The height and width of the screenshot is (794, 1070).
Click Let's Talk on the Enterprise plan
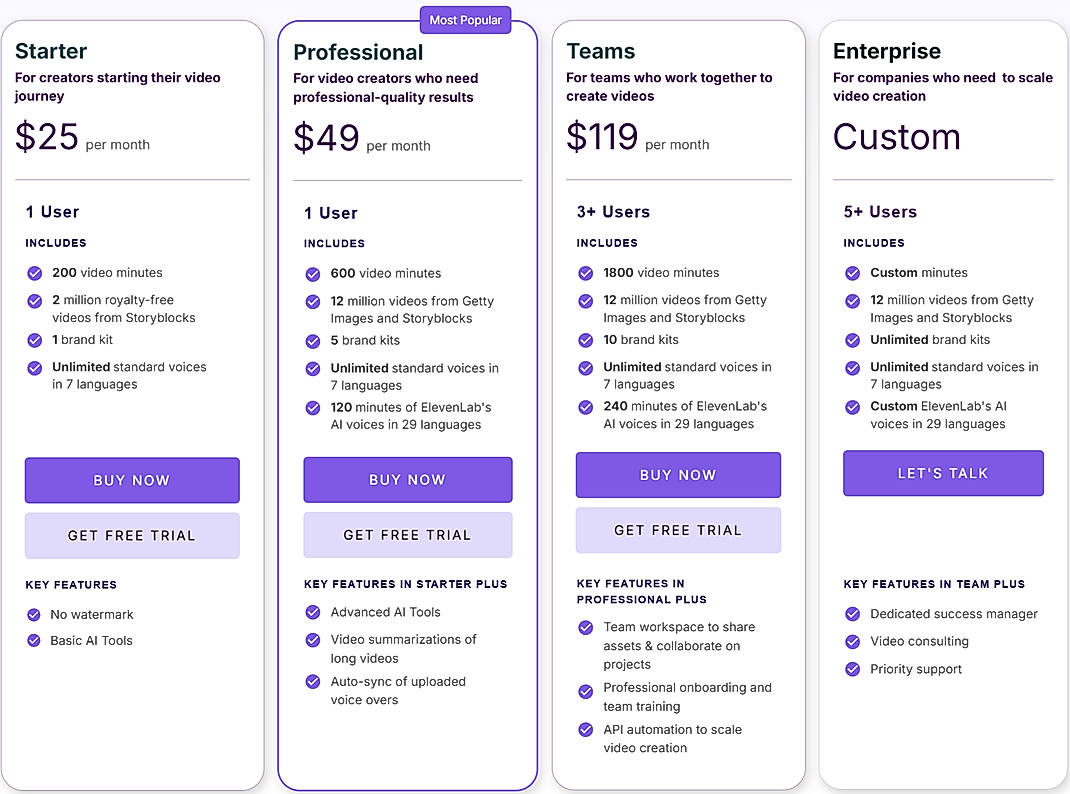click(x=943, y=473)
